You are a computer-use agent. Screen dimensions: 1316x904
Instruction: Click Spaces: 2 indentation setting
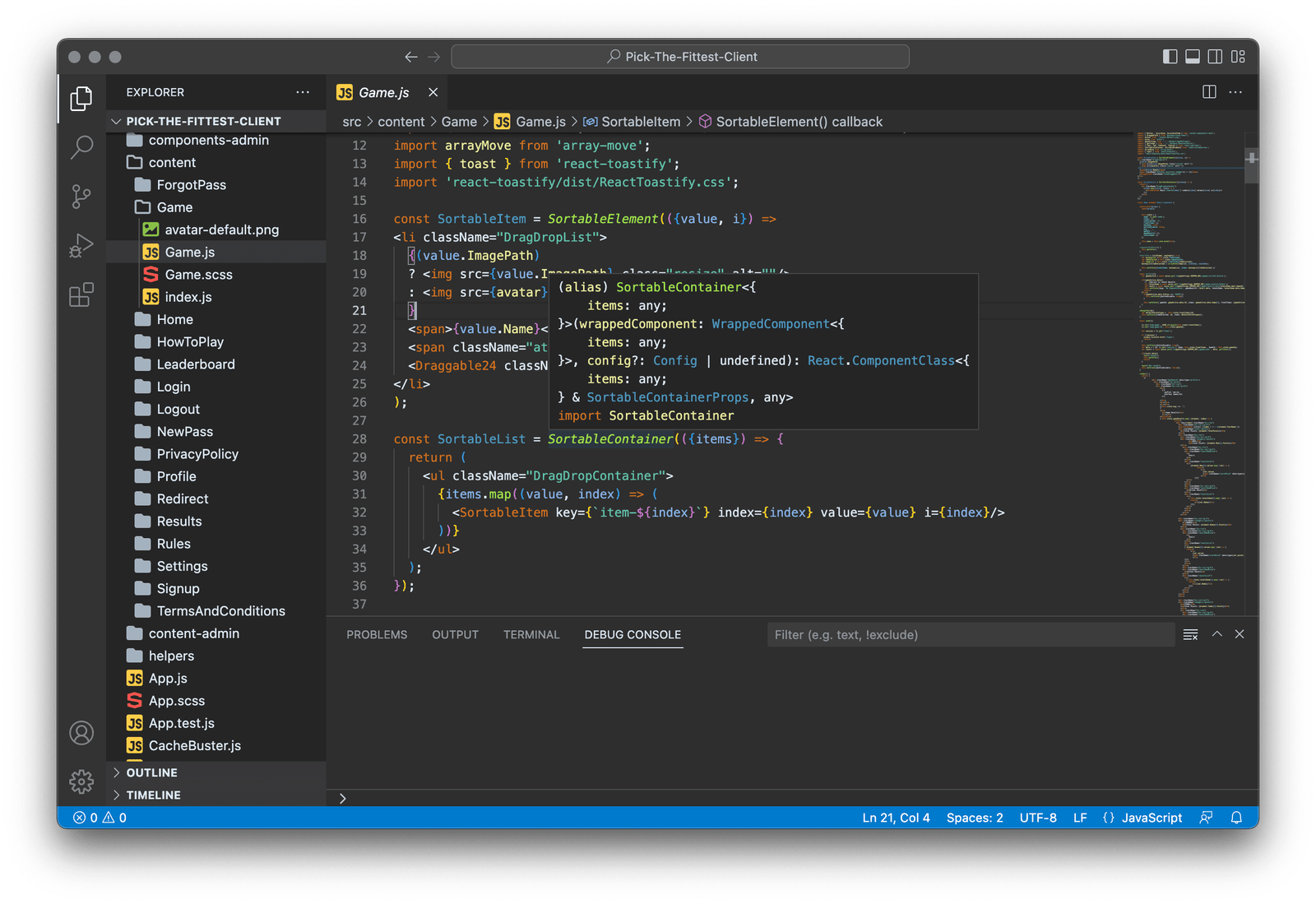[975, 818]
